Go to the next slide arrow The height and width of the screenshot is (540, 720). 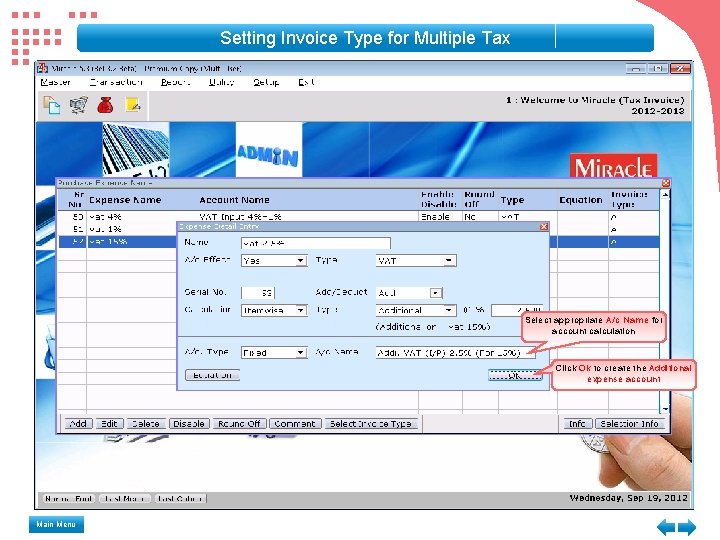click(x=687, y=527)
